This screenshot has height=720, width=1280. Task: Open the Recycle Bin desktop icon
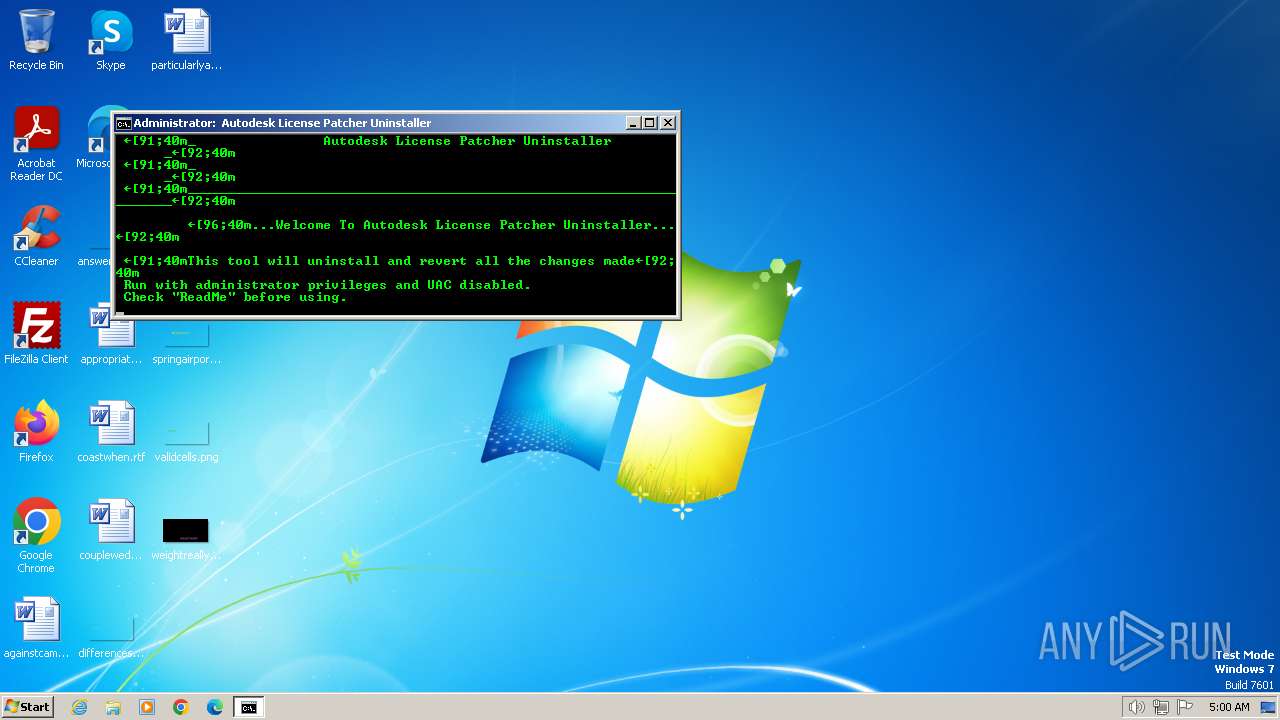36,40
